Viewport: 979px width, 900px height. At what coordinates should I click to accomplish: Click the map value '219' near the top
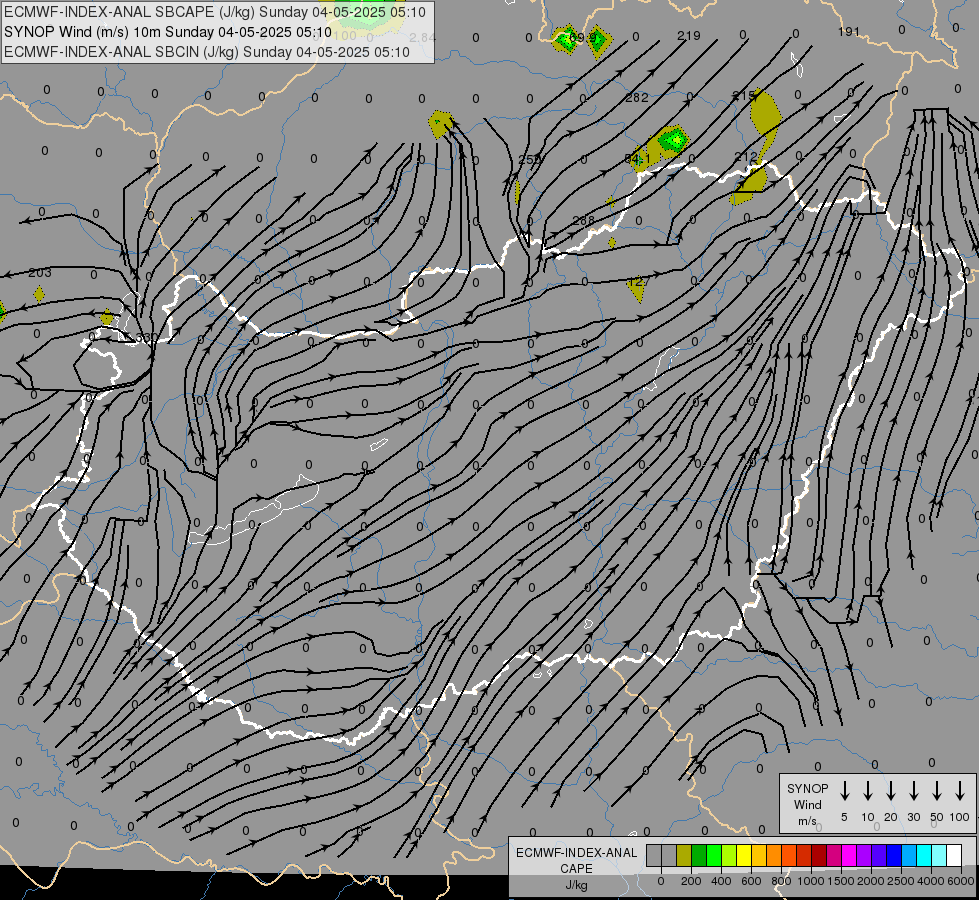click(689, 36)
